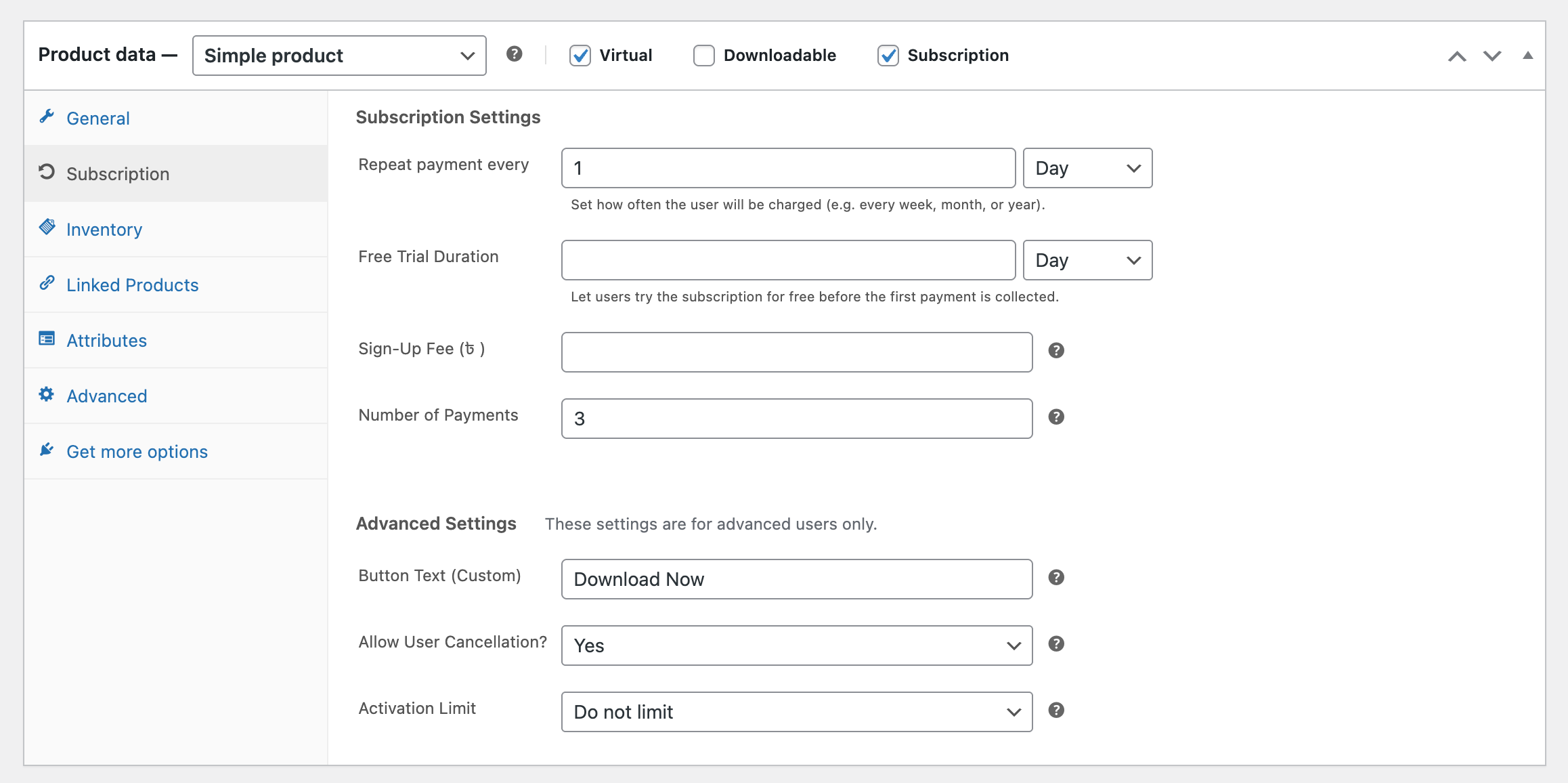Click the Subscription Settings heading

(448, 117)
